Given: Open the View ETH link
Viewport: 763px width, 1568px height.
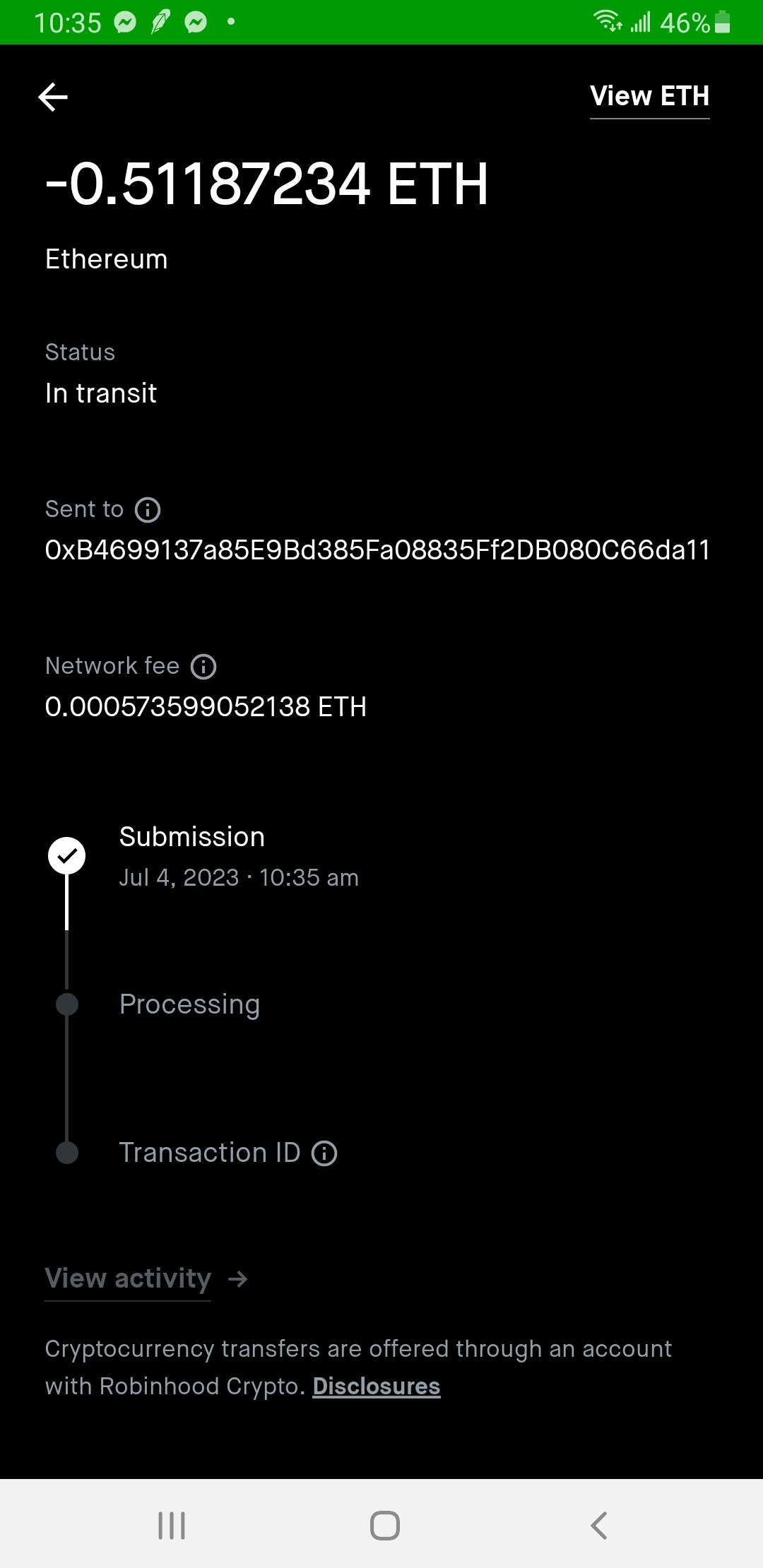Looking at the screenshot, I should [649, 96].
